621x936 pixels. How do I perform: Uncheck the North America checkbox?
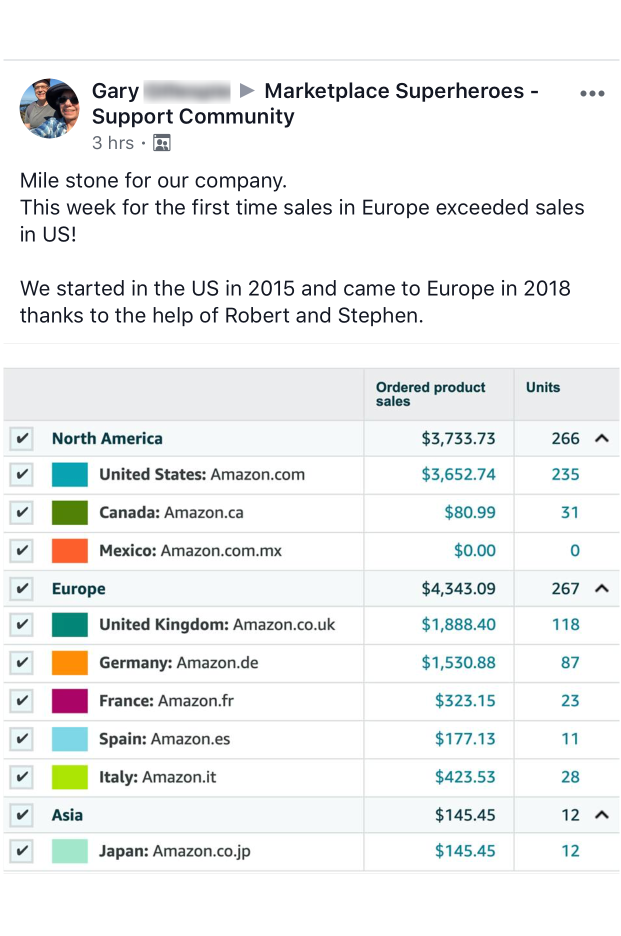click(22, 438)
